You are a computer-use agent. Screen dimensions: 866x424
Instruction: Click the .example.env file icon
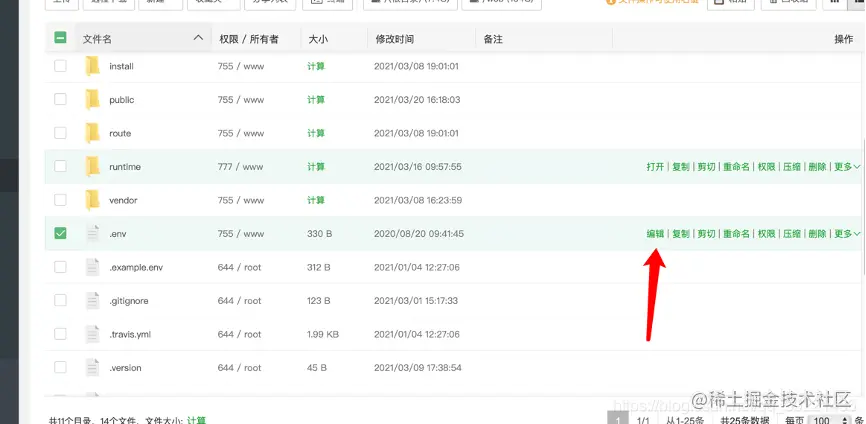92,267
